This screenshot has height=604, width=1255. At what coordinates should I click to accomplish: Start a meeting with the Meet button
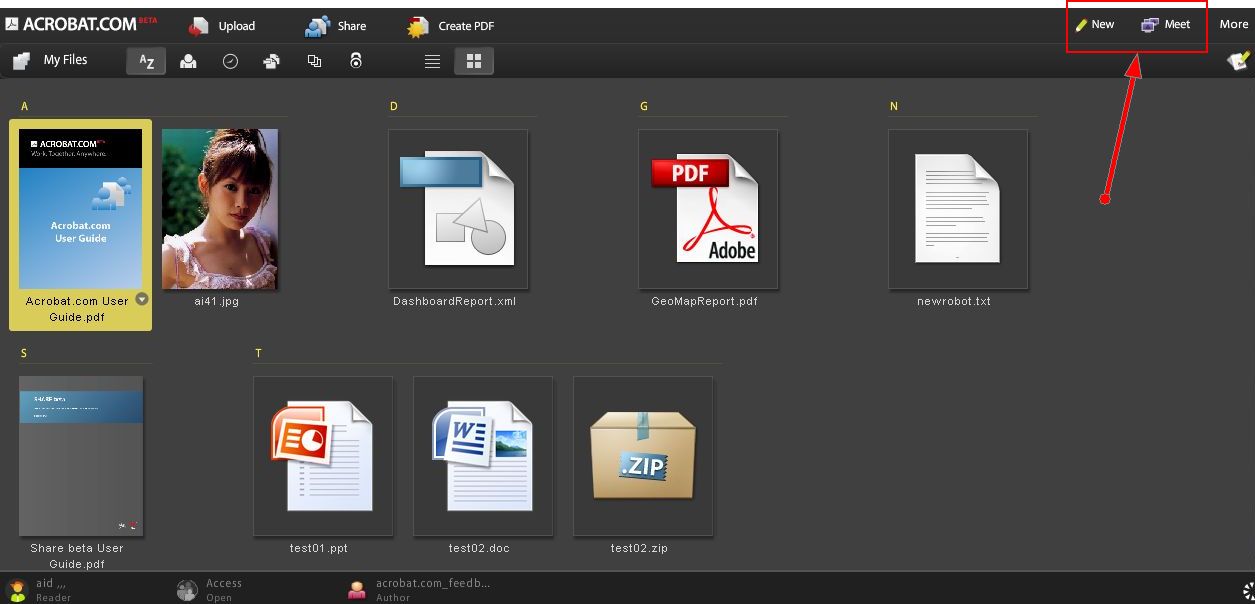point(1166,24)
